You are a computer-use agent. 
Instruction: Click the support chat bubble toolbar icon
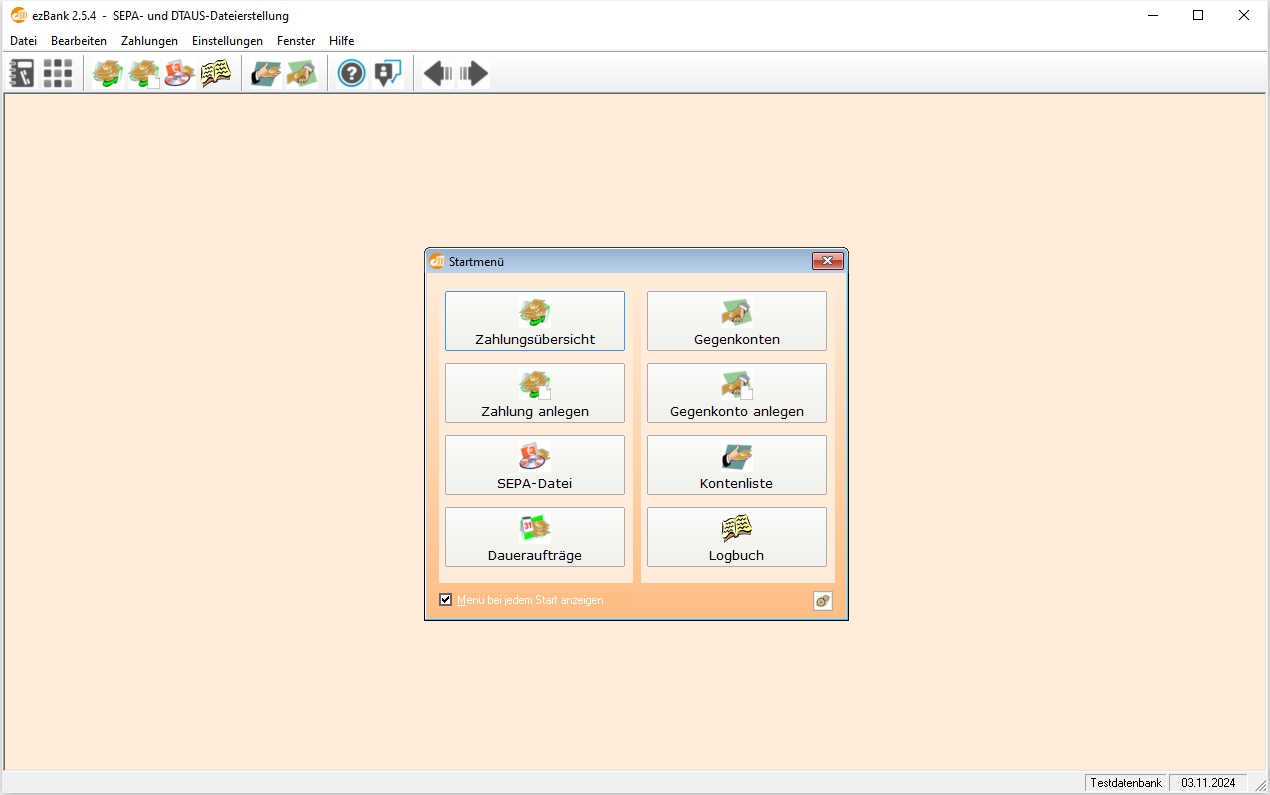tap(388, 73)
